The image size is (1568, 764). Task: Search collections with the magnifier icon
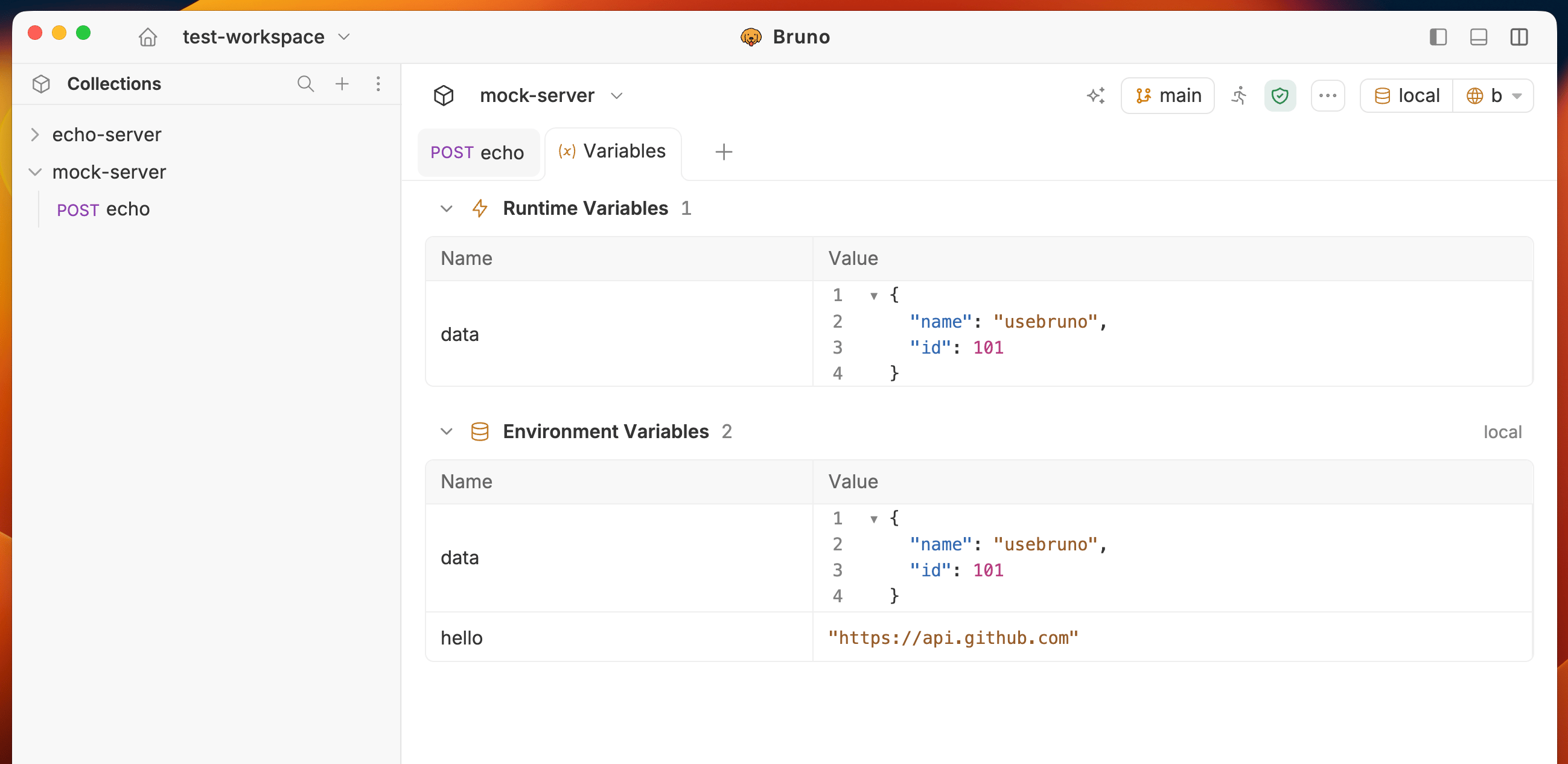305,83
